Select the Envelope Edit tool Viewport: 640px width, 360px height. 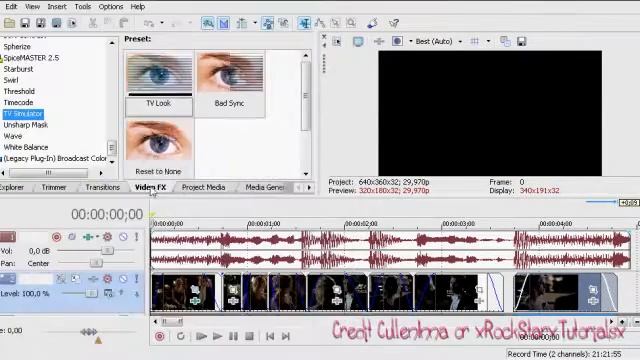(320, 23)
